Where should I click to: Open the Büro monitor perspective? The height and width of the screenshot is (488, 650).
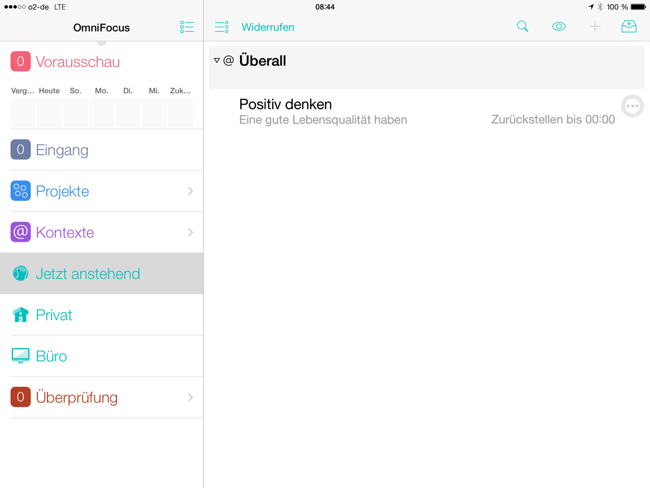point(51,356)
